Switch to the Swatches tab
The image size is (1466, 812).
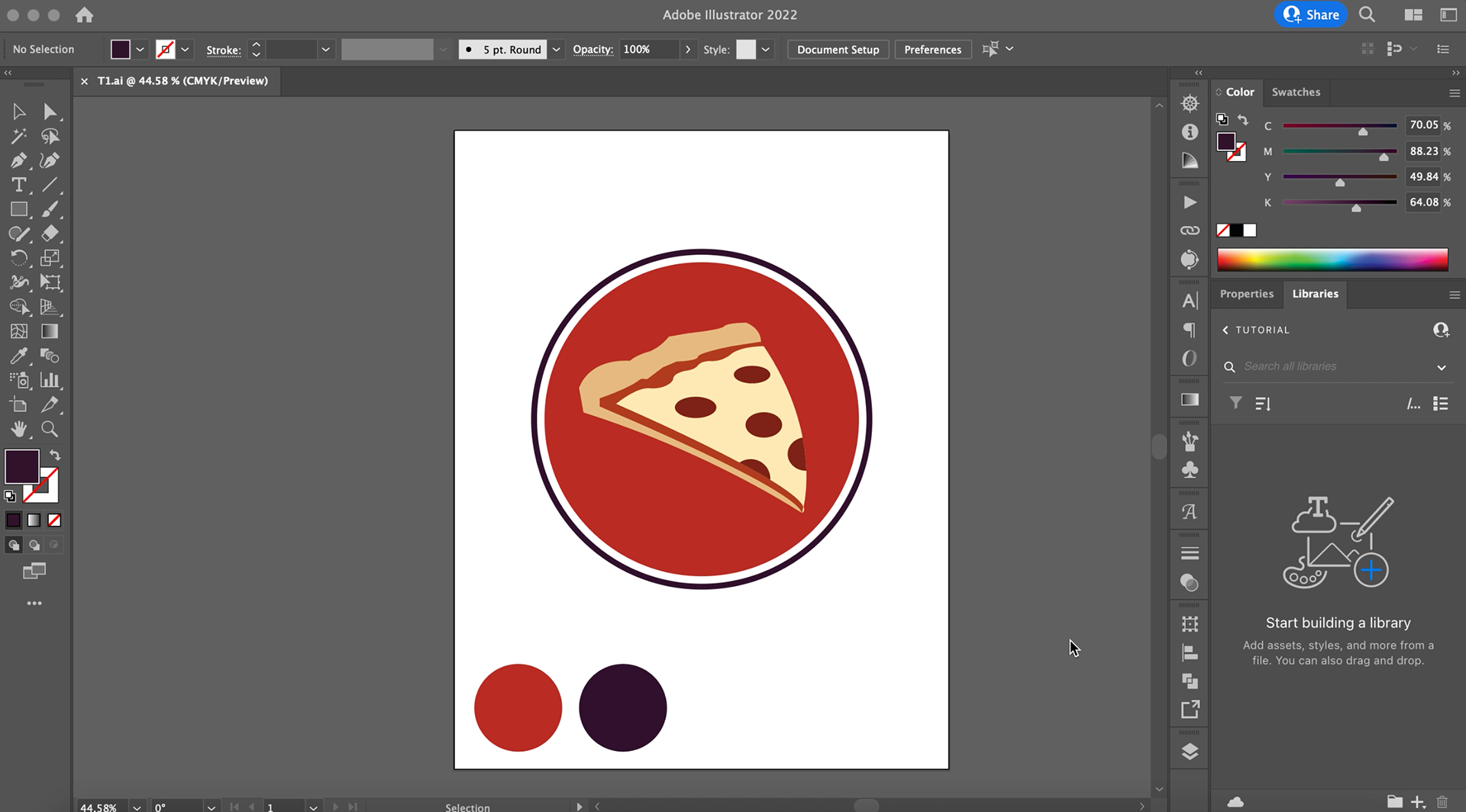1296,92
